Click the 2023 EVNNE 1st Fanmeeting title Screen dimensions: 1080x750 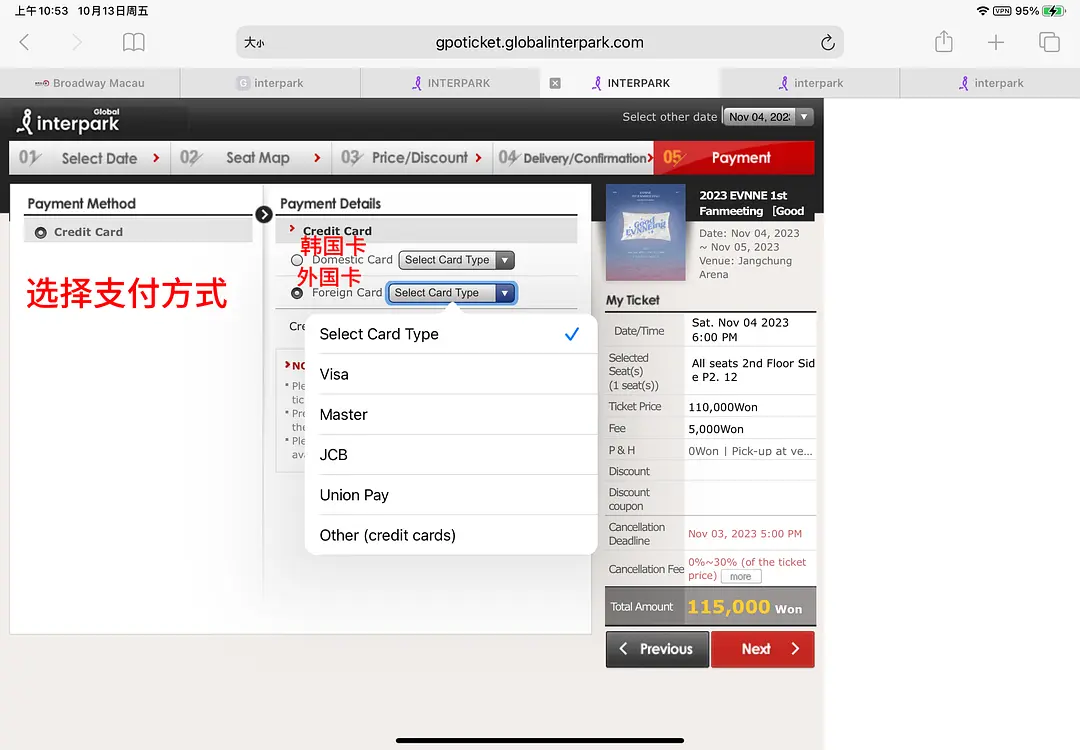751,203
